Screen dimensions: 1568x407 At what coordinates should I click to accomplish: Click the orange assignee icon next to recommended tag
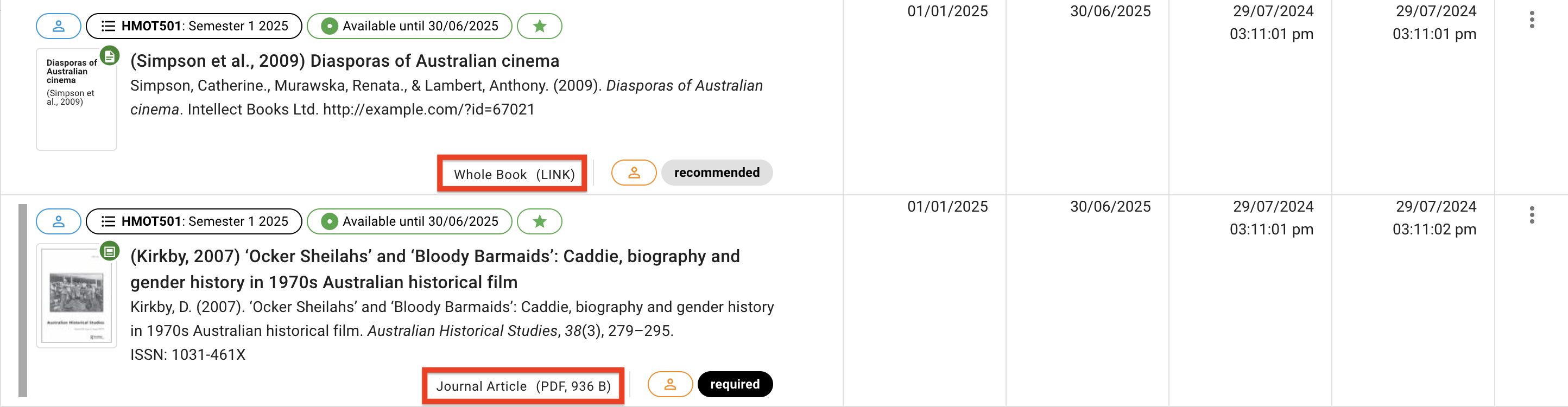633,173
